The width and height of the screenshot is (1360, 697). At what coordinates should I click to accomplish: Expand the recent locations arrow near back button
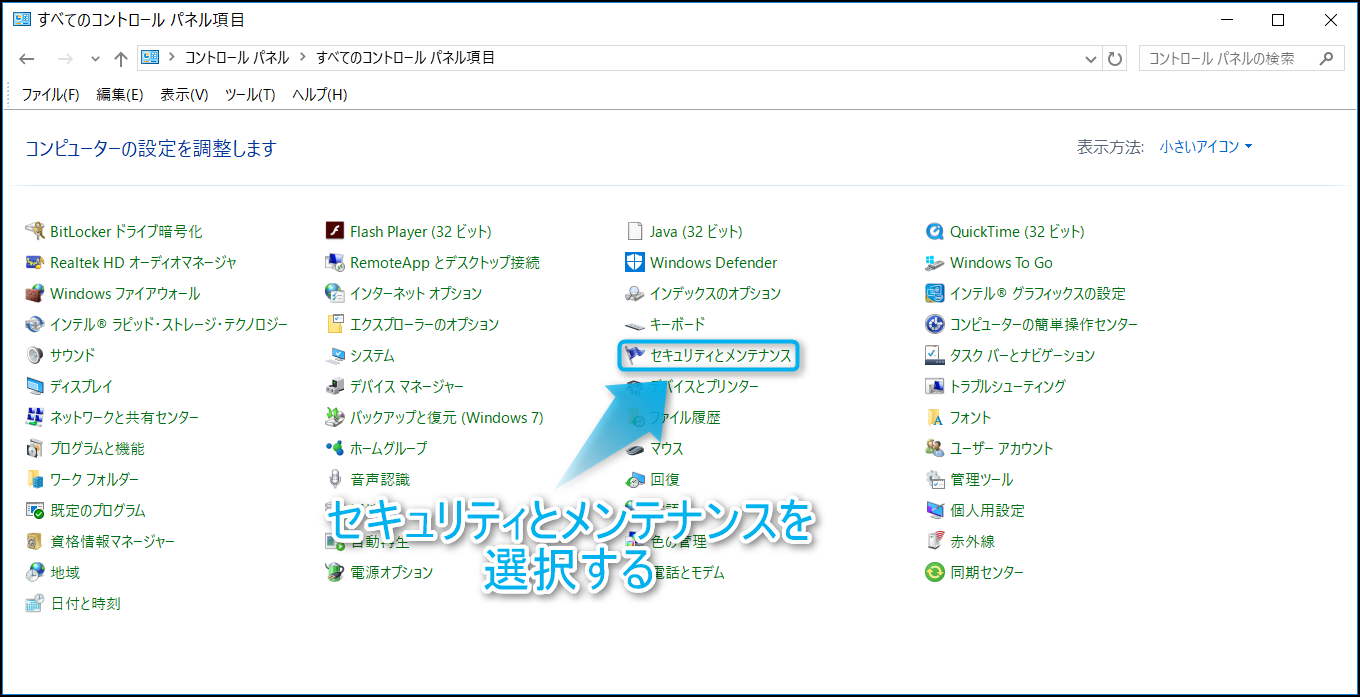pyautogui.click(x=95, y=59)
